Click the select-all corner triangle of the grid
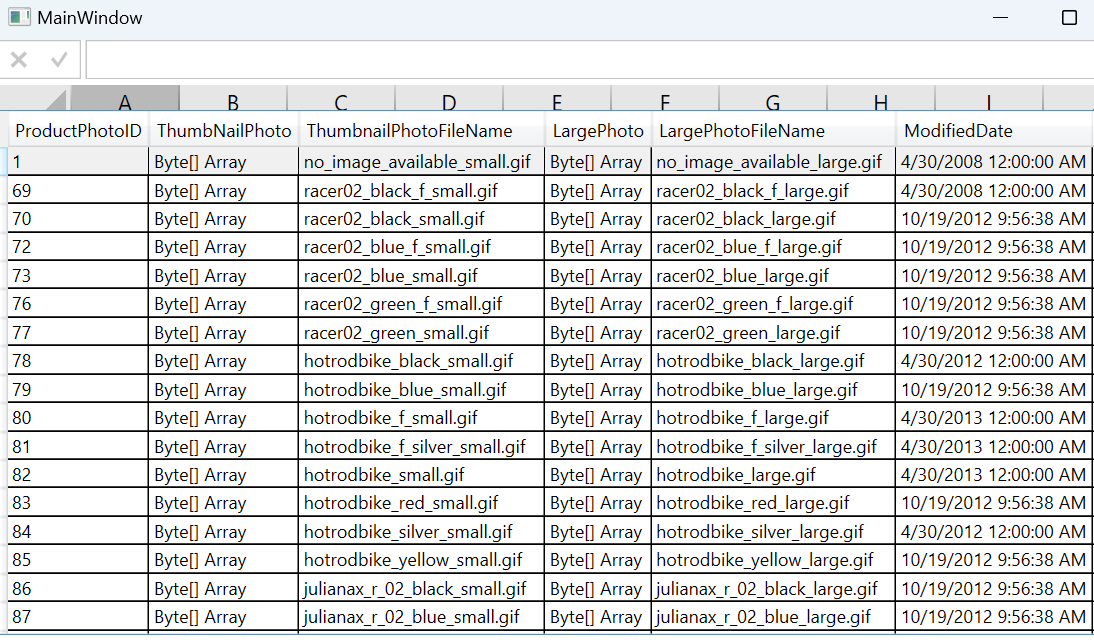 [x=54, y=100]
